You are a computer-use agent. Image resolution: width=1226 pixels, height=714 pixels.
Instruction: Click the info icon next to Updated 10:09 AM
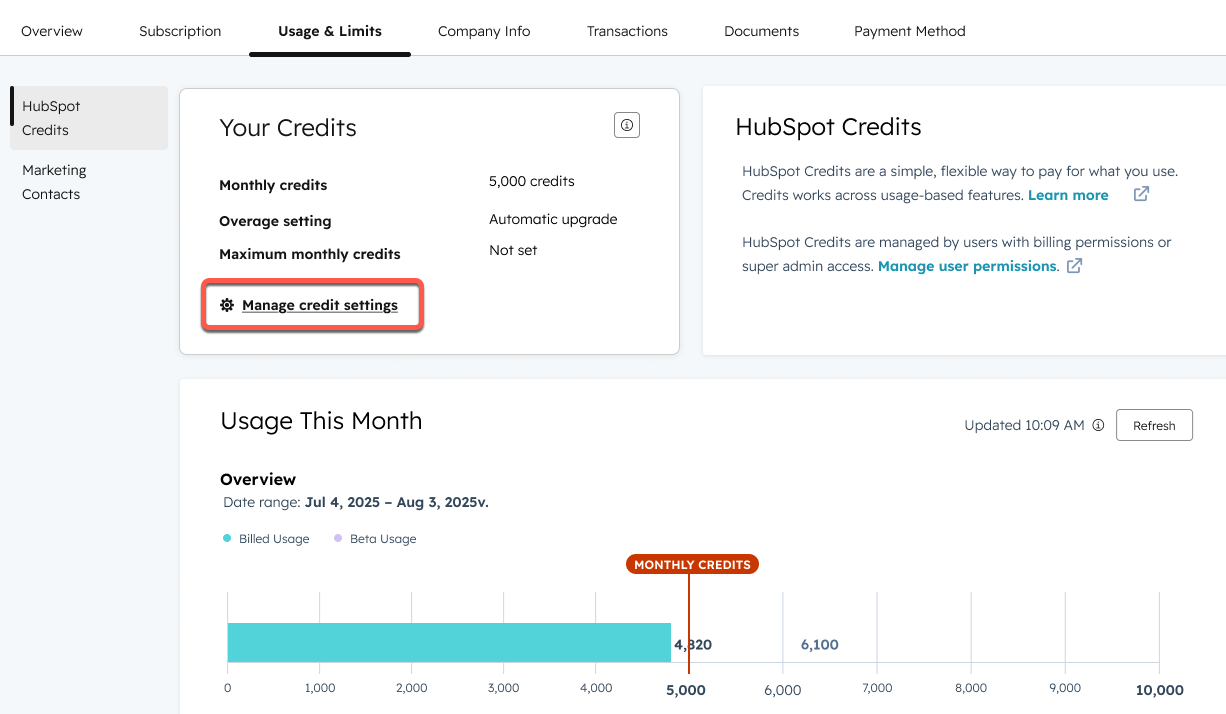pos(1098,425)
